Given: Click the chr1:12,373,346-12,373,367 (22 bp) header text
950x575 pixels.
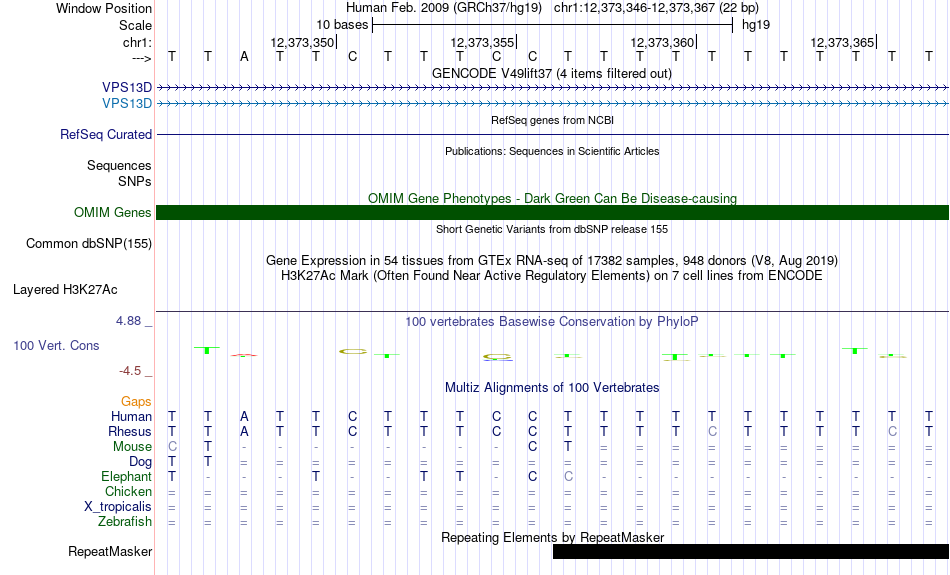Looking at the screenshot, I should click(x=656, y=8).
